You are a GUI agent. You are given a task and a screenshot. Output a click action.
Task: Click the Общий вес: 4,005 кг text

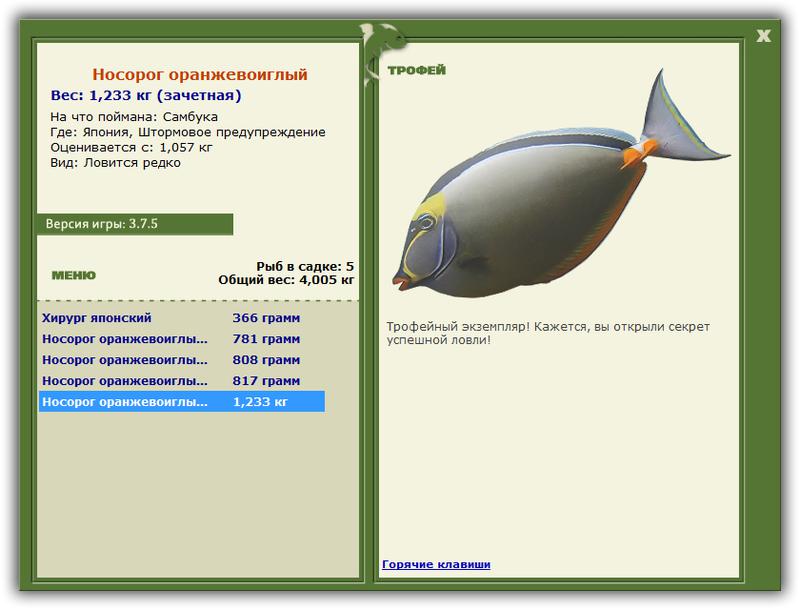tap(286, 279)
